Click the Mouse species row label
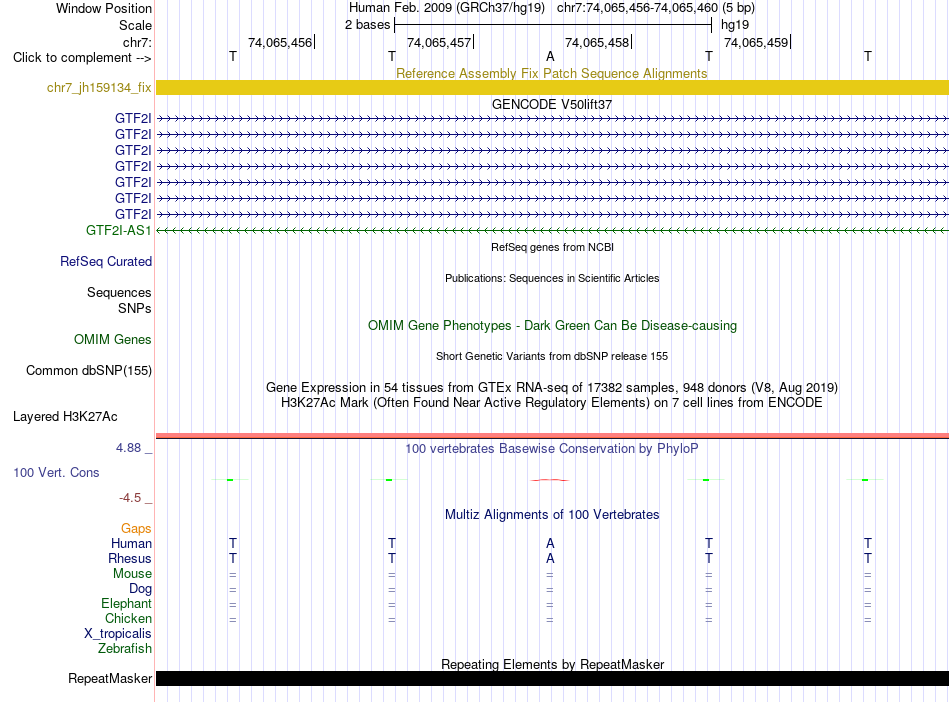The width and height of the screenshot is (950, 702). [x=132, y=573]
